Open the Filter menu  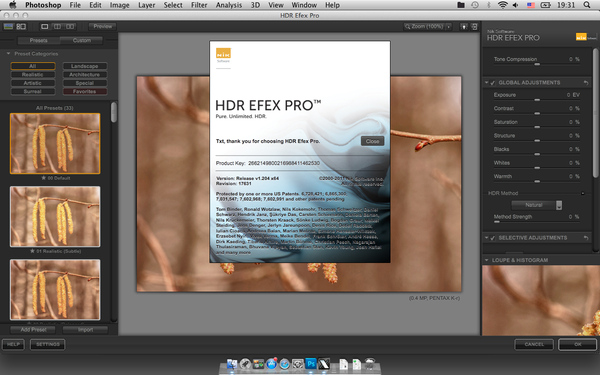pos(199,5)
